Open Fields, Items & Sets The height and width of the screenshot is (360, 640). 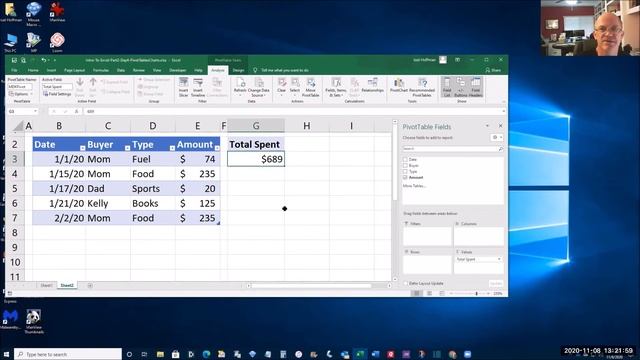coord(336,87)
